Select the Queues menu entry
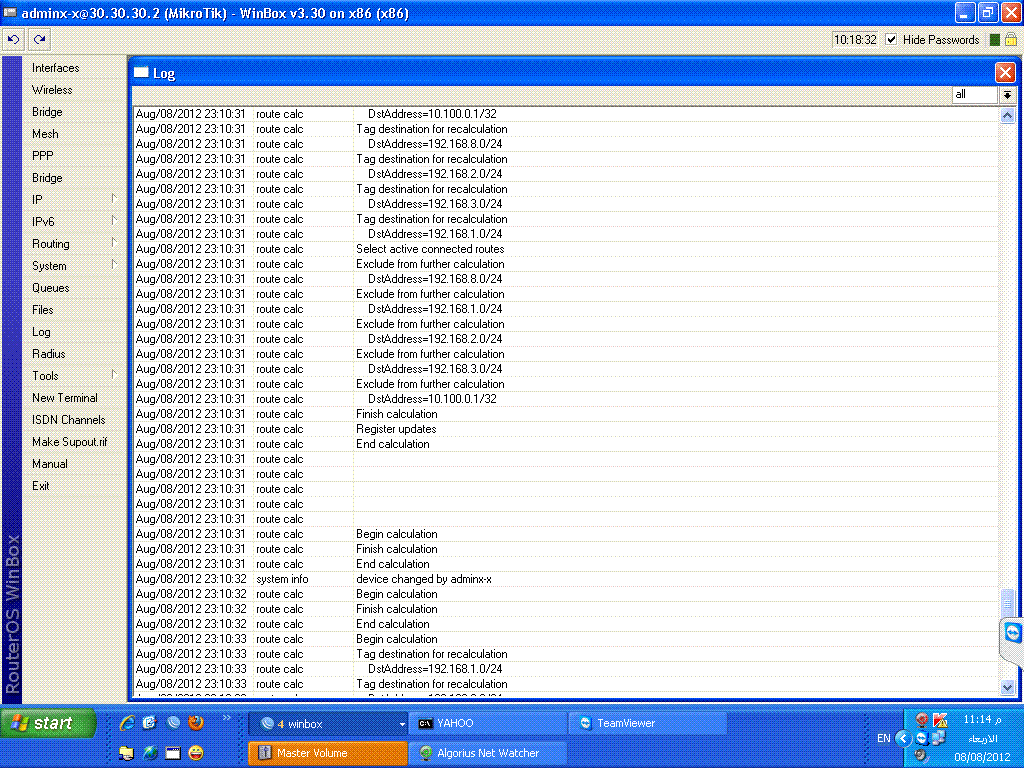 click(50, 288)
